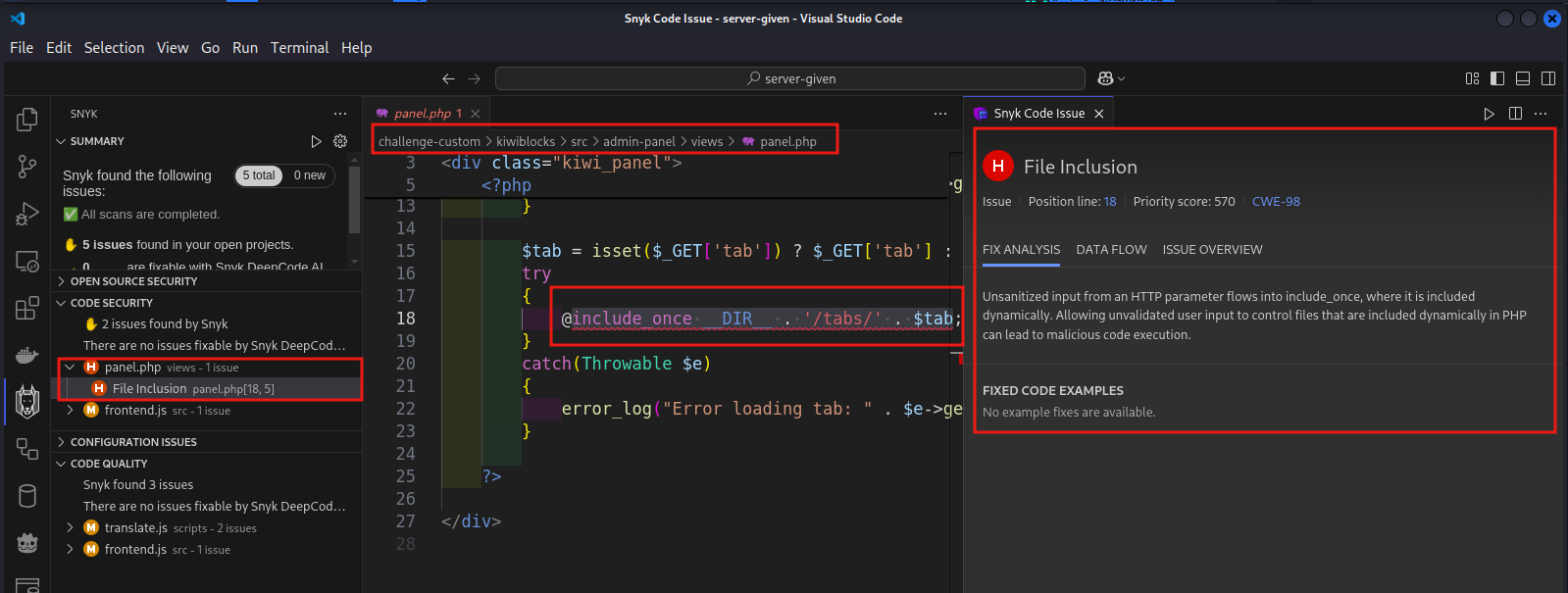The height and width of the screenshot is (593, 1568).
Task: Expand the CONFIGURATION ISSUES section
Action: tap(61, 442)
